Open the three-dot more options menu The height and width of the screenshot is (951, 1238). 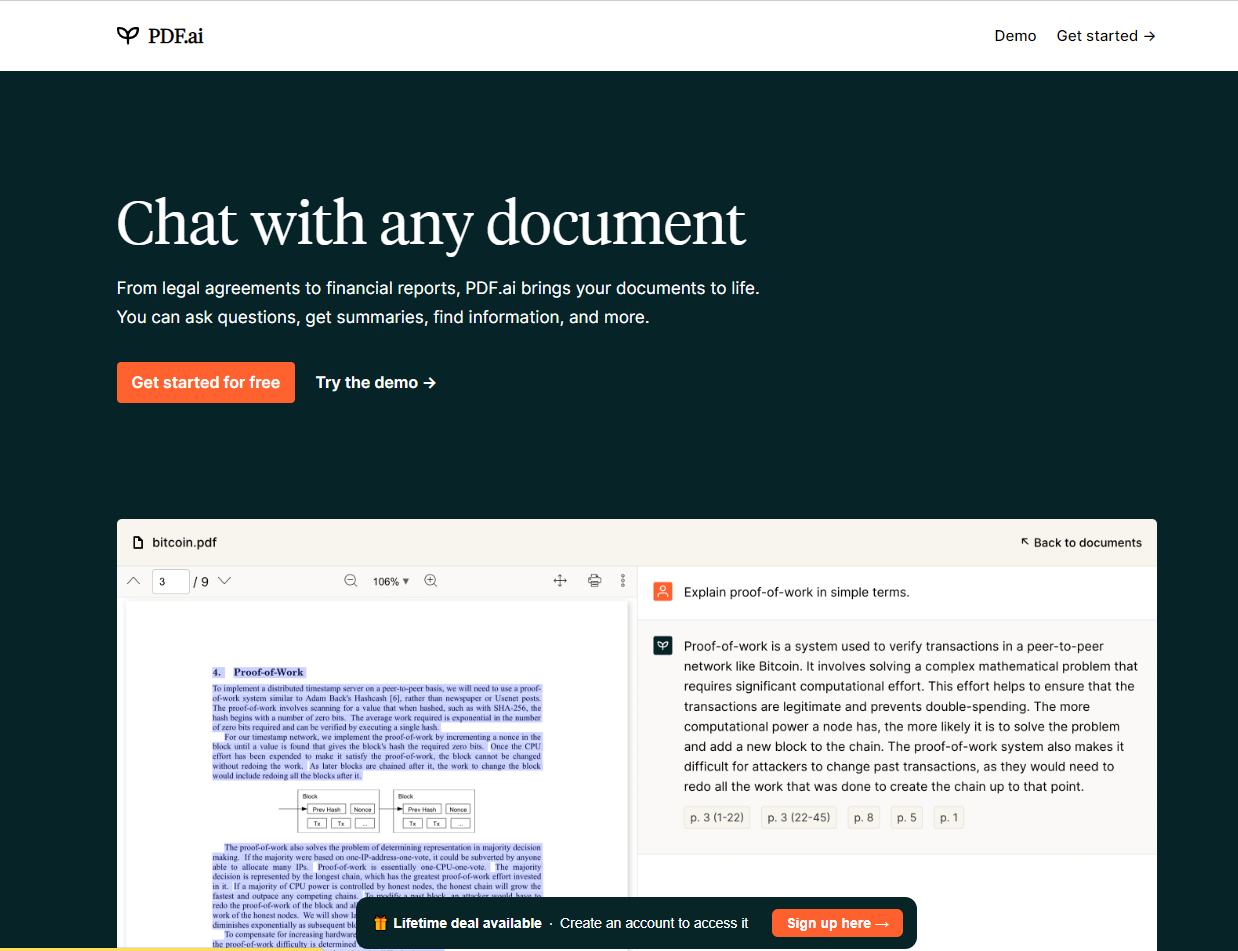(x=623, y=580)
